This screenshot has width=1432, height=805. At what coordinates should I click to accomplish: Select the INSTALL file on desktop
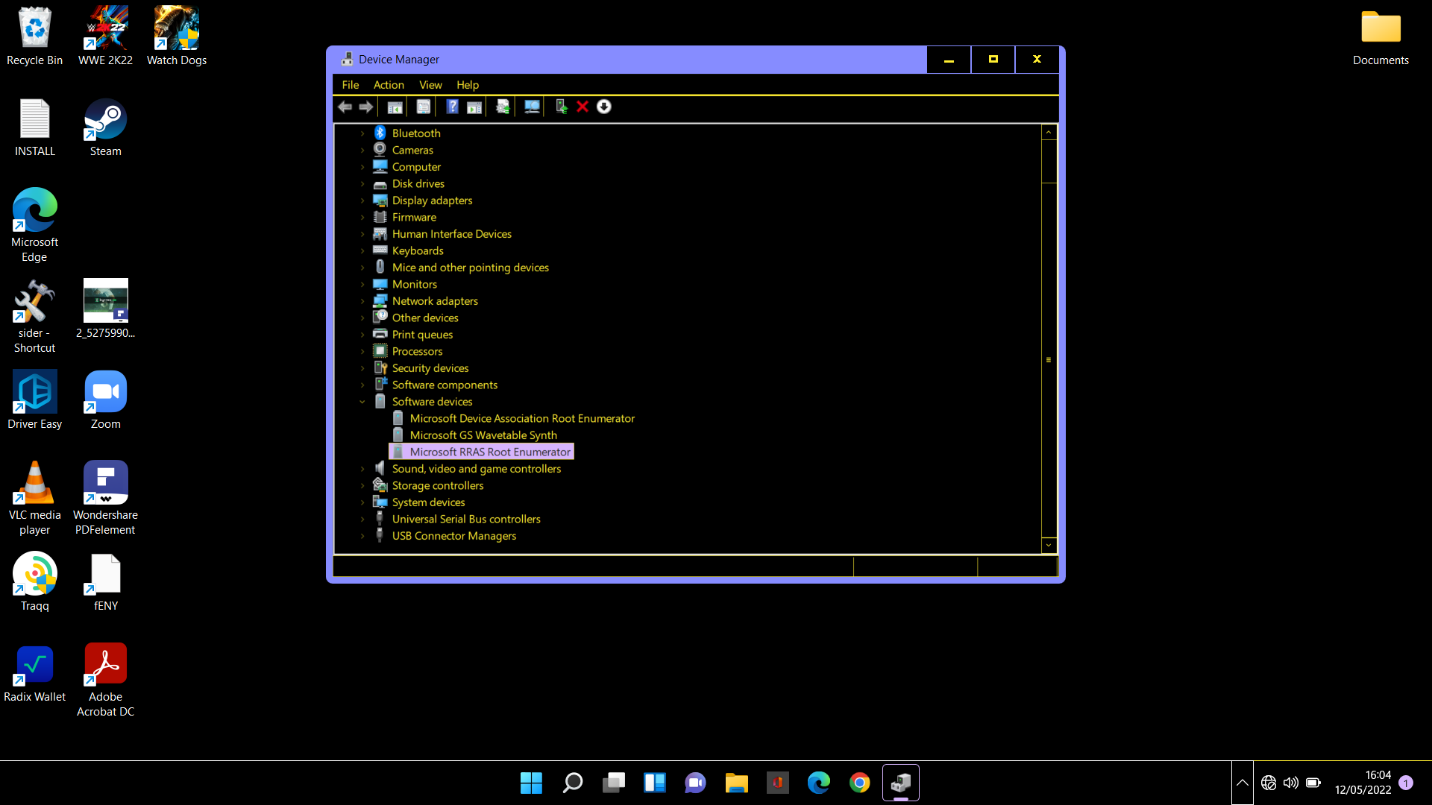click(35, 128)
